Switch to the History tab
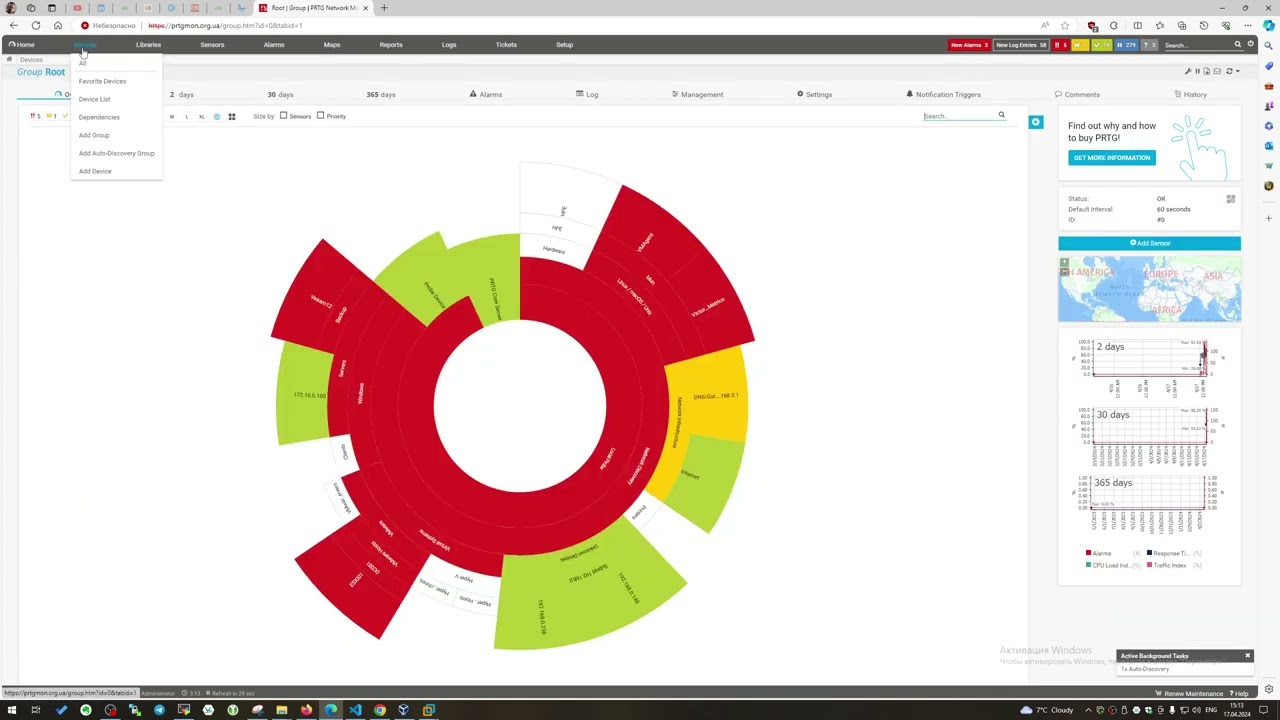 click(1190, 94)
